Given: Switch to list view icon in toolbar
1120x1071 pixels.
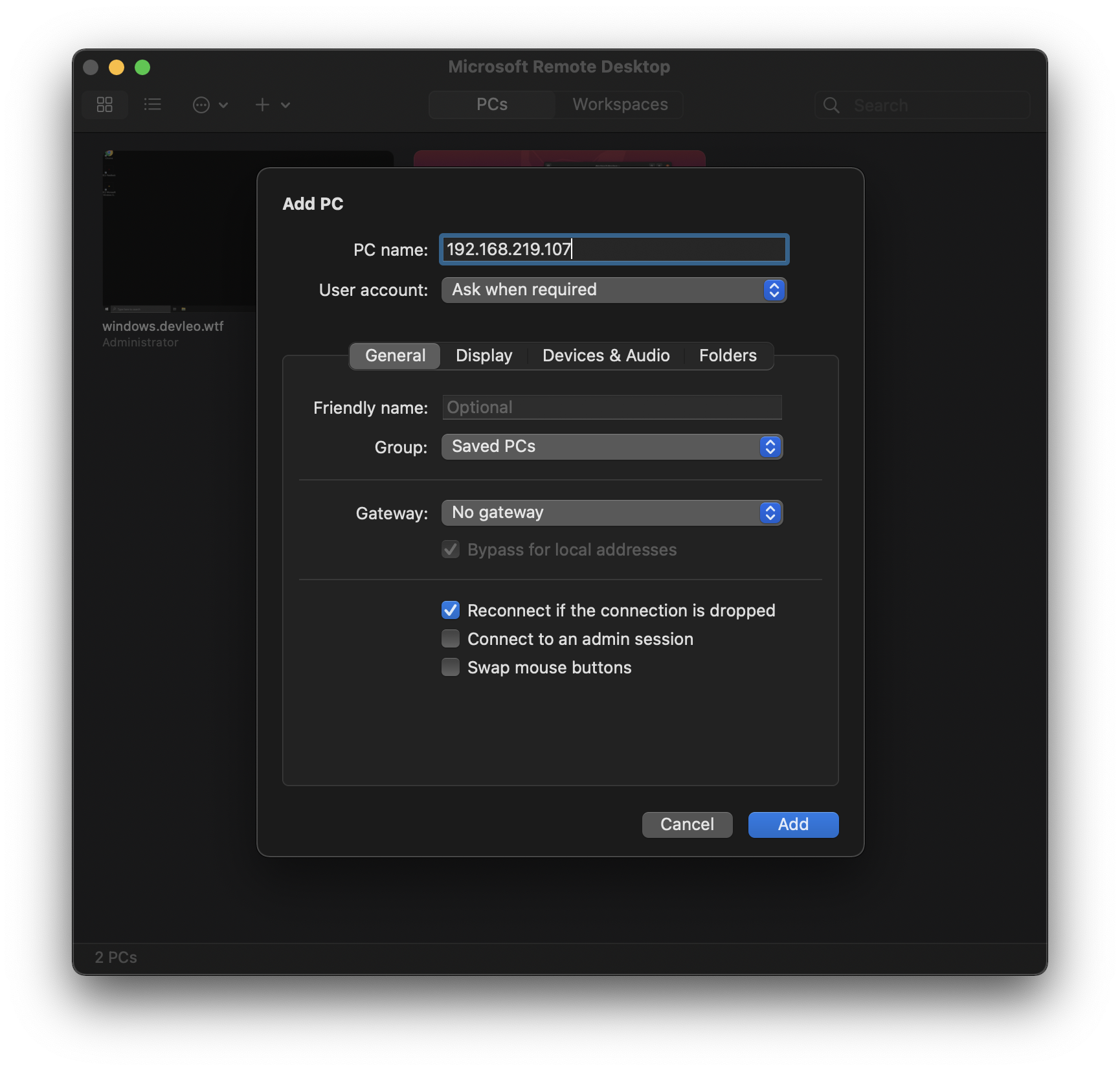Looking at the screenshot, I should tap(153, 105).
